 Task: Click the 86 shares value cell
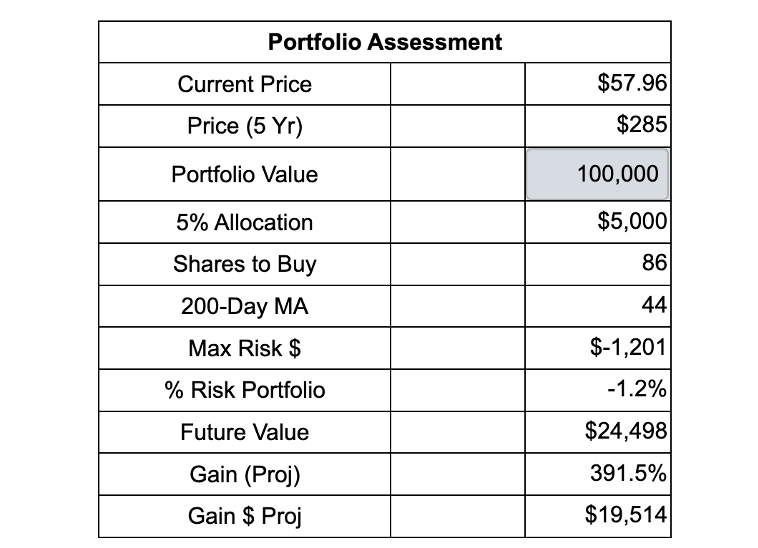[x=598, y=264]
